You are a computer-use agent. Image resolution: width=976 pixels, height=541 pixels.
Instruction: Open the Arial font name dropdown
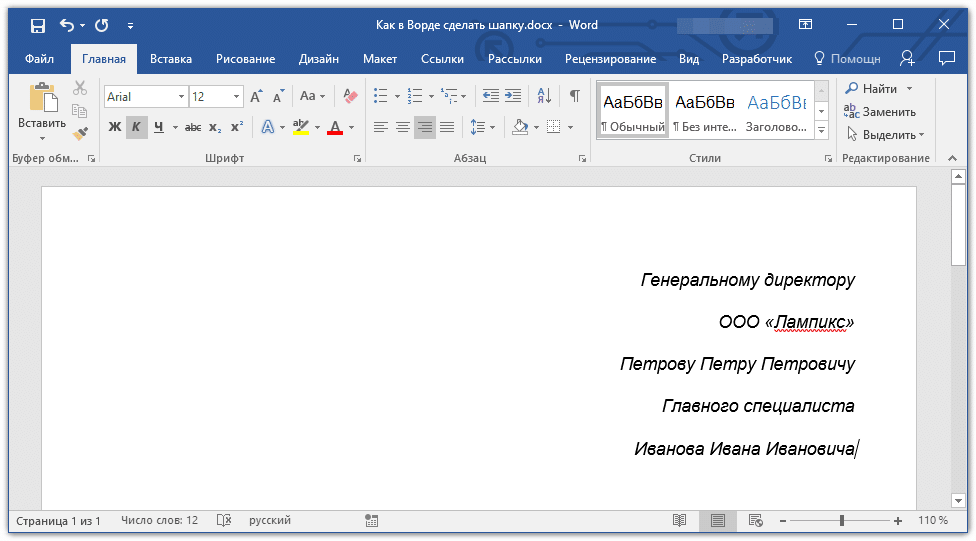[181, 97]
